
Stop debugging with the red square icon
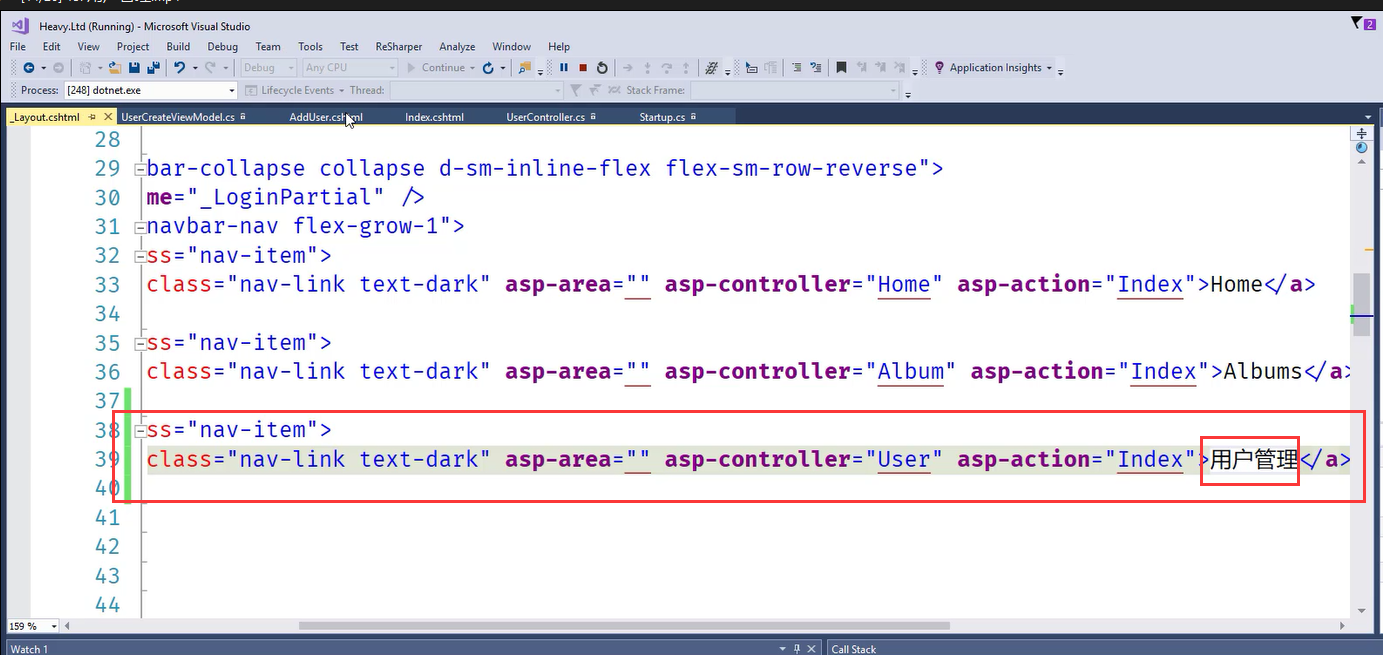[x=583, y=68]
